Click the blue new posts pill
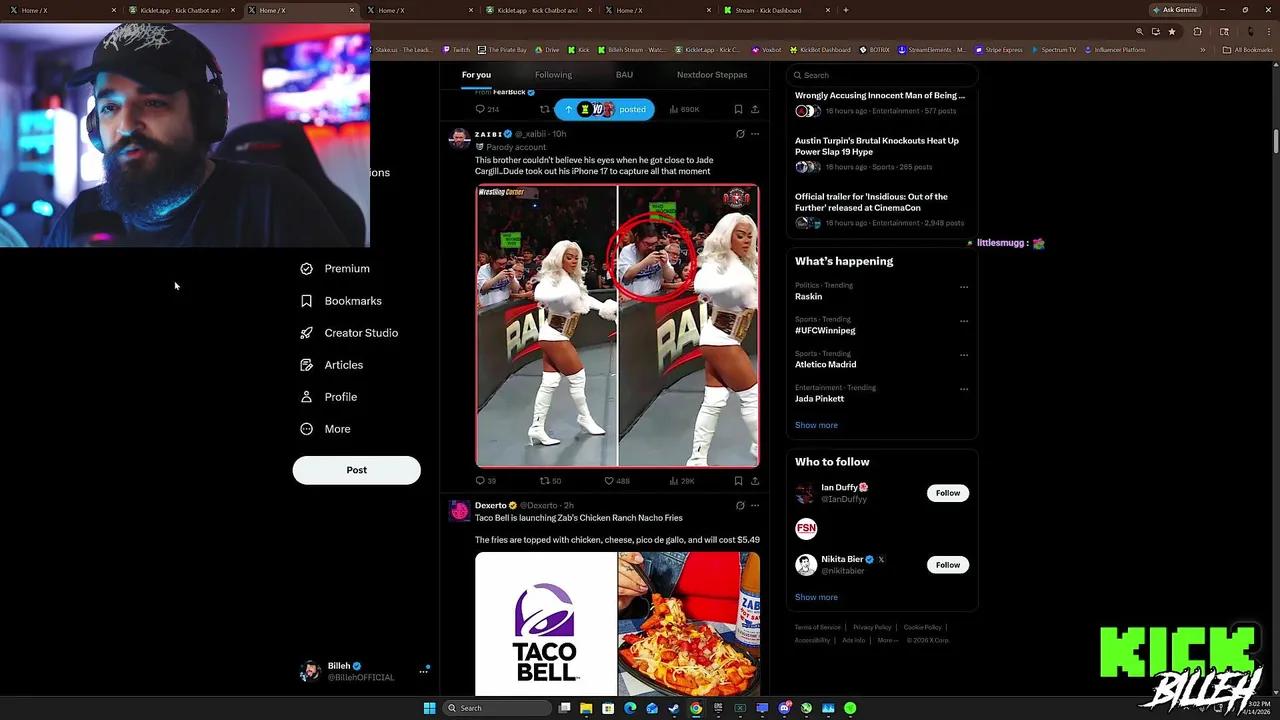 click(605, 109)
